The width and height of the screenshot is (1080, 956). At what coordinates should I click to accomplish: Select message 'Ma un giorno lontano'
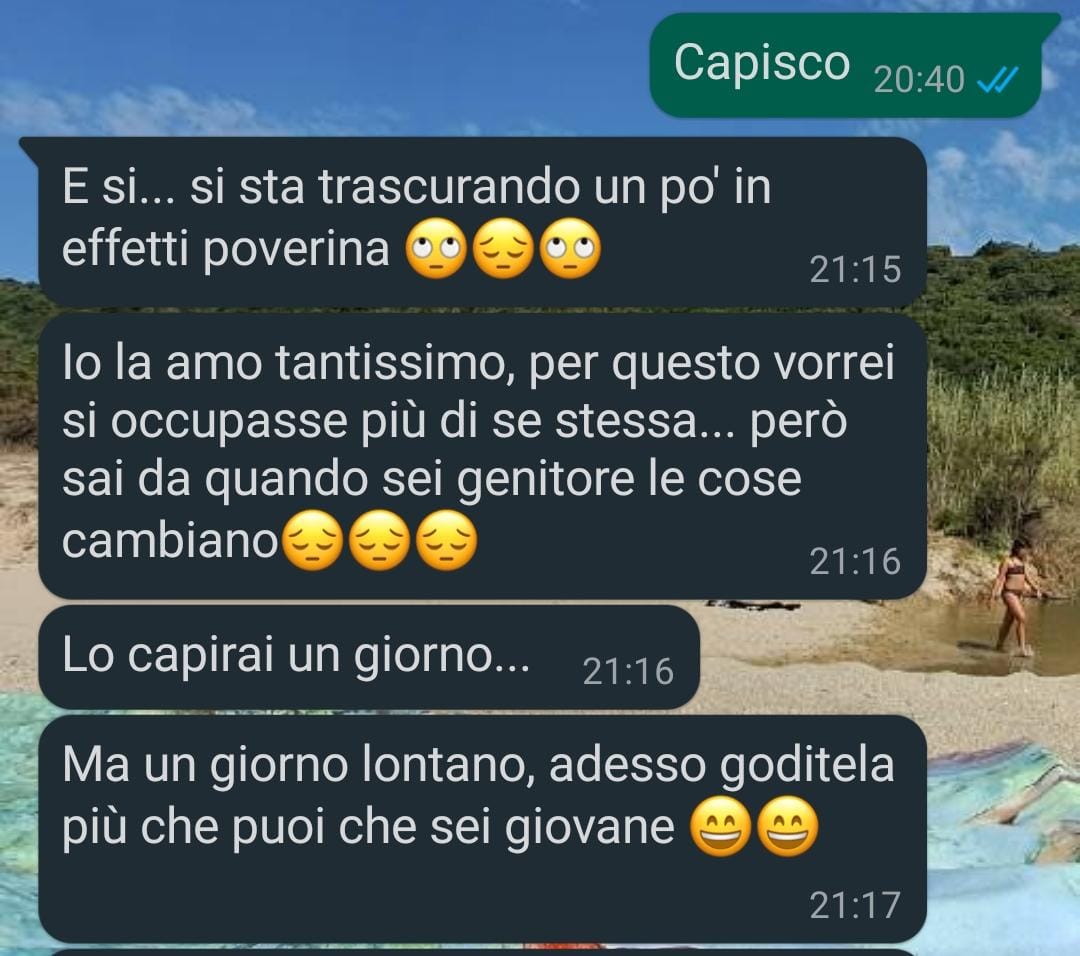pos(482,829)
